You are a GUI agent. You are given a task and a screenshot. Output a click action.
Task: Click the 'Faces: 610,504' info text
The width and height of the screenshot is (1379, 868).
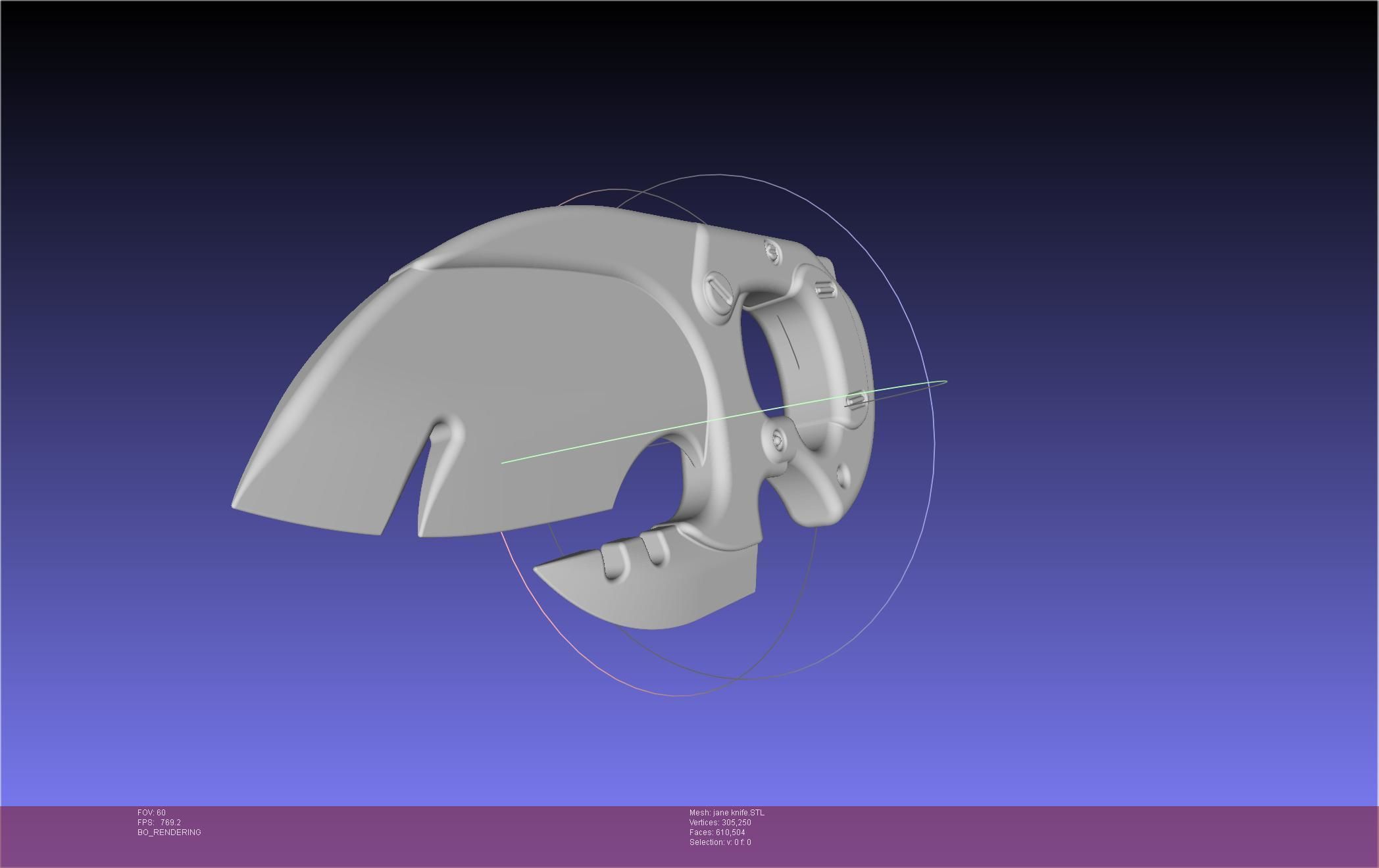pos(717,832)
